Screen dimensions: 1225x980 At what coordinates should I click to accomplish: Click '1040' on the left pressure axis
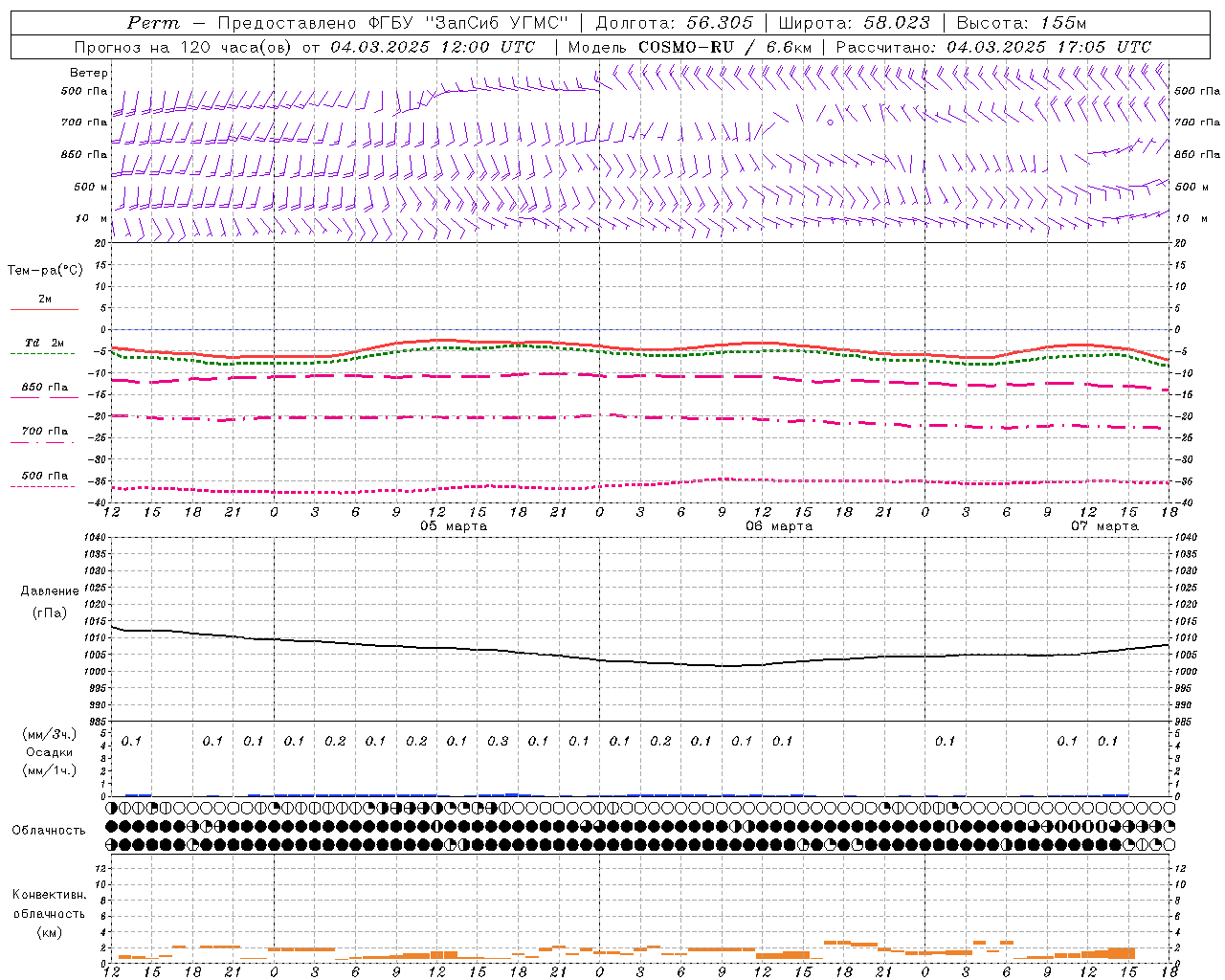tap(97, 538)
